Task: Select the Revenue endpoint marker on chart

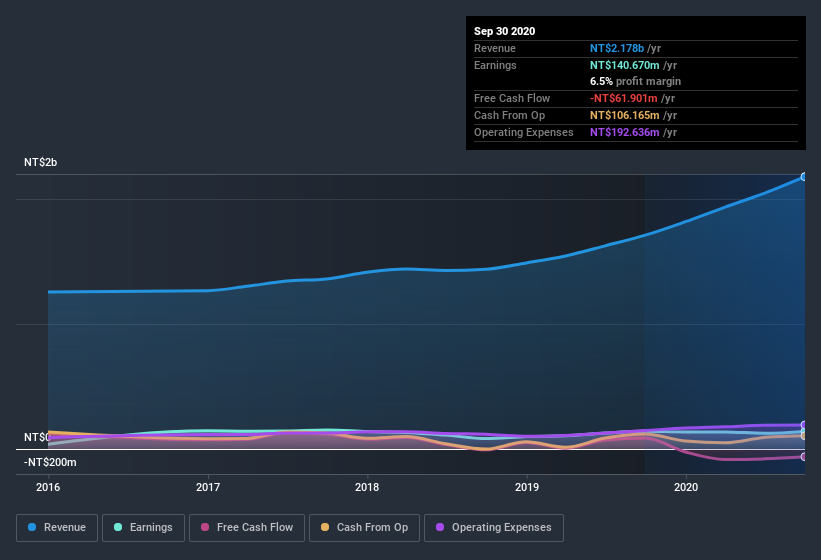Action: pos(804,177)
